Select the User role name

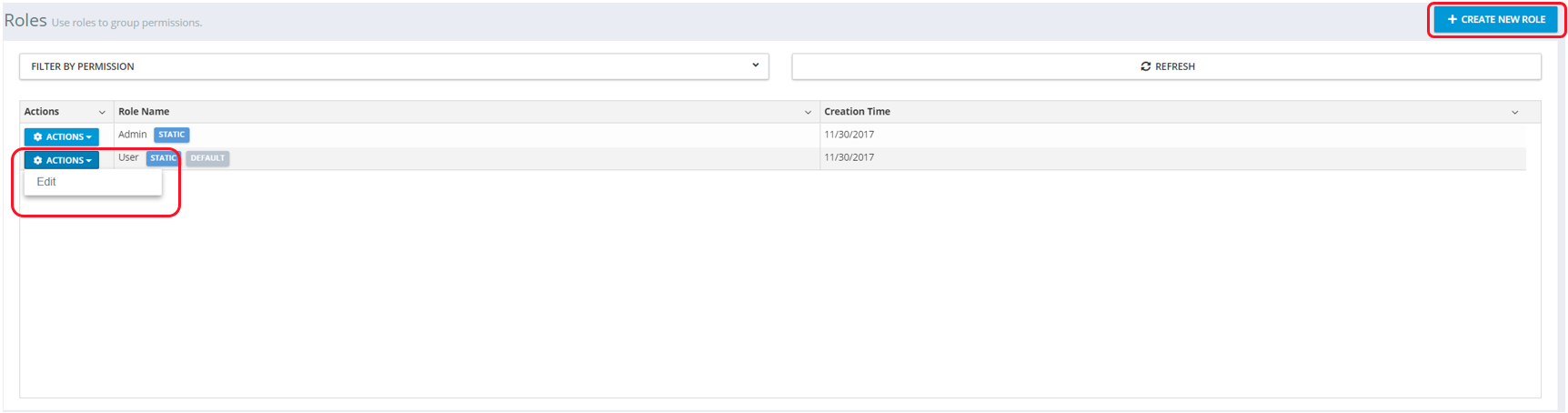(x=128, y=157)
